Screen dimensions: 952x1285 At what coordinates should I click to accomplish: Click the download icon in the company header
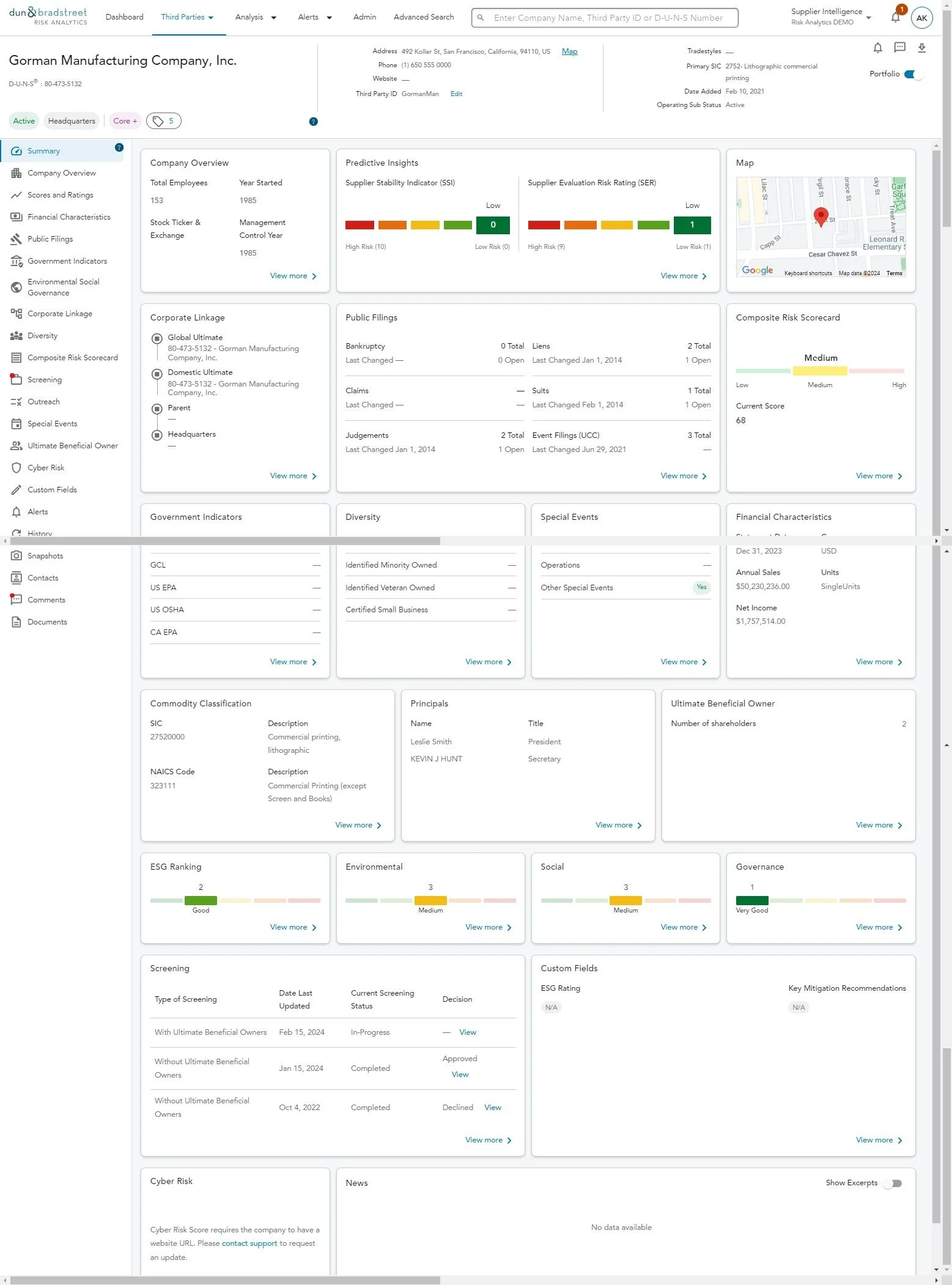[x=922, y=48]
